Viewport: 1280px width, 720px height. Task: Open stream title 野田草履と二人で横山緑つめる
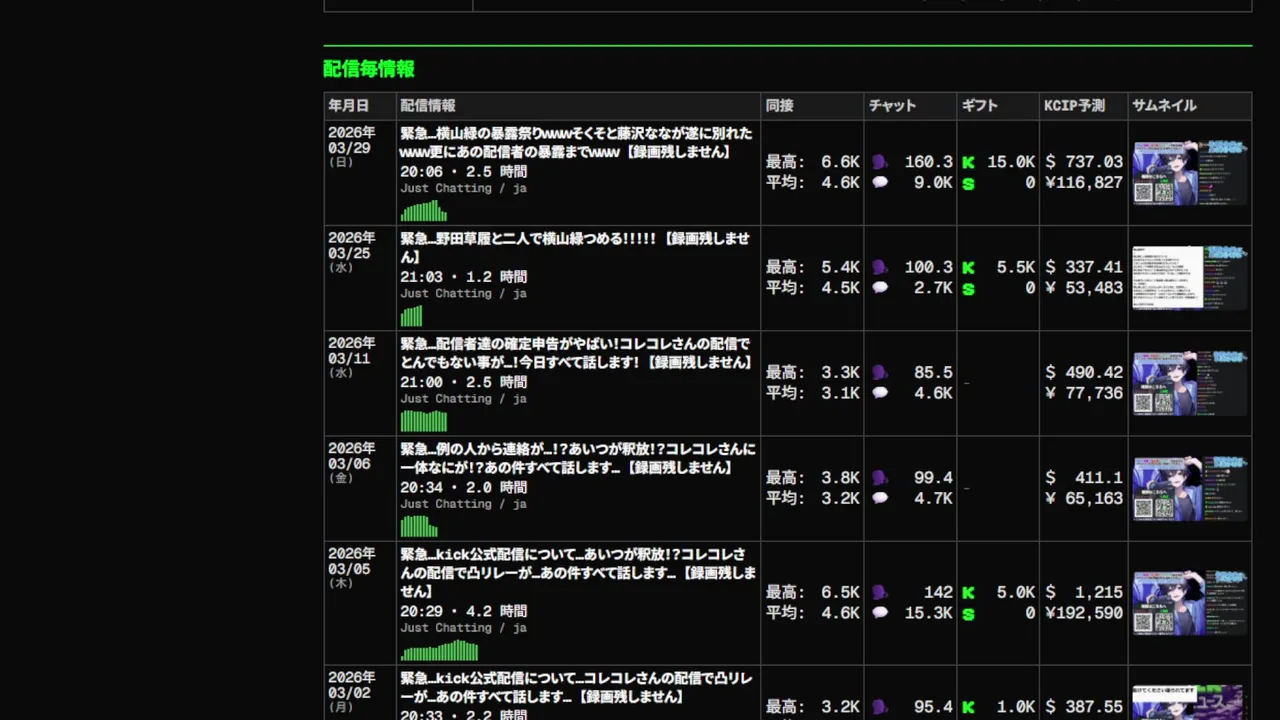pos(575,247)
